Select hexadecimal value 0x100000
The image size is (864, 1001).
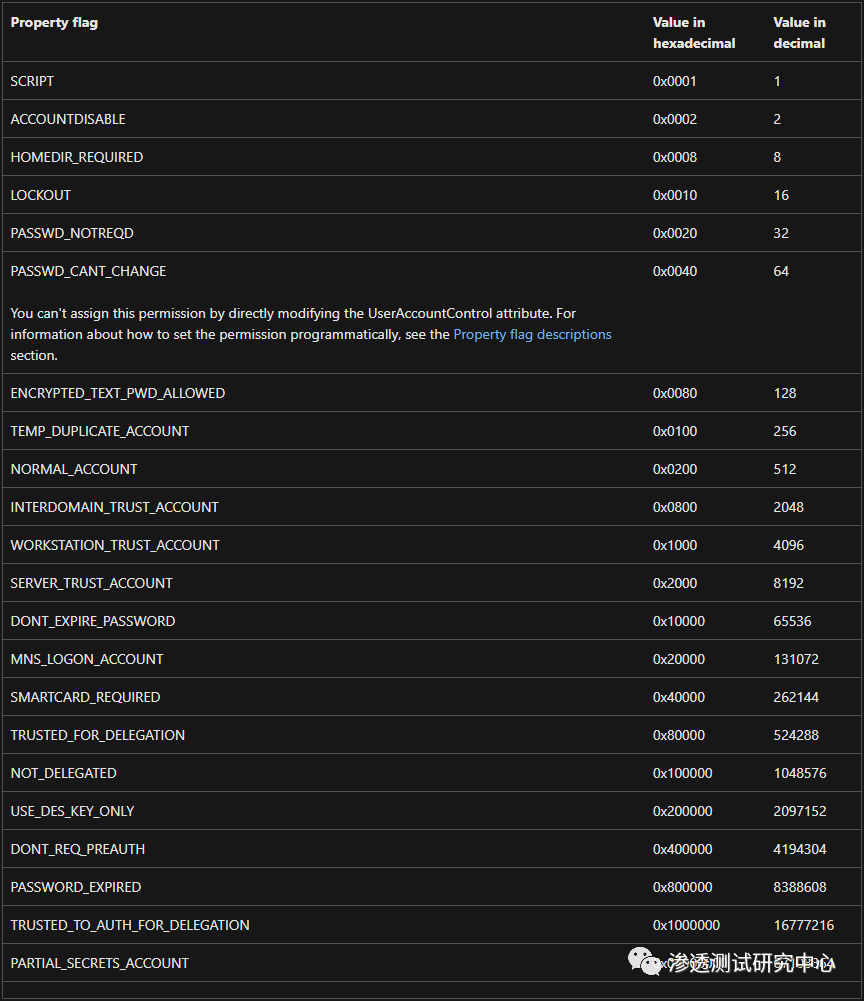click(683, 773)
